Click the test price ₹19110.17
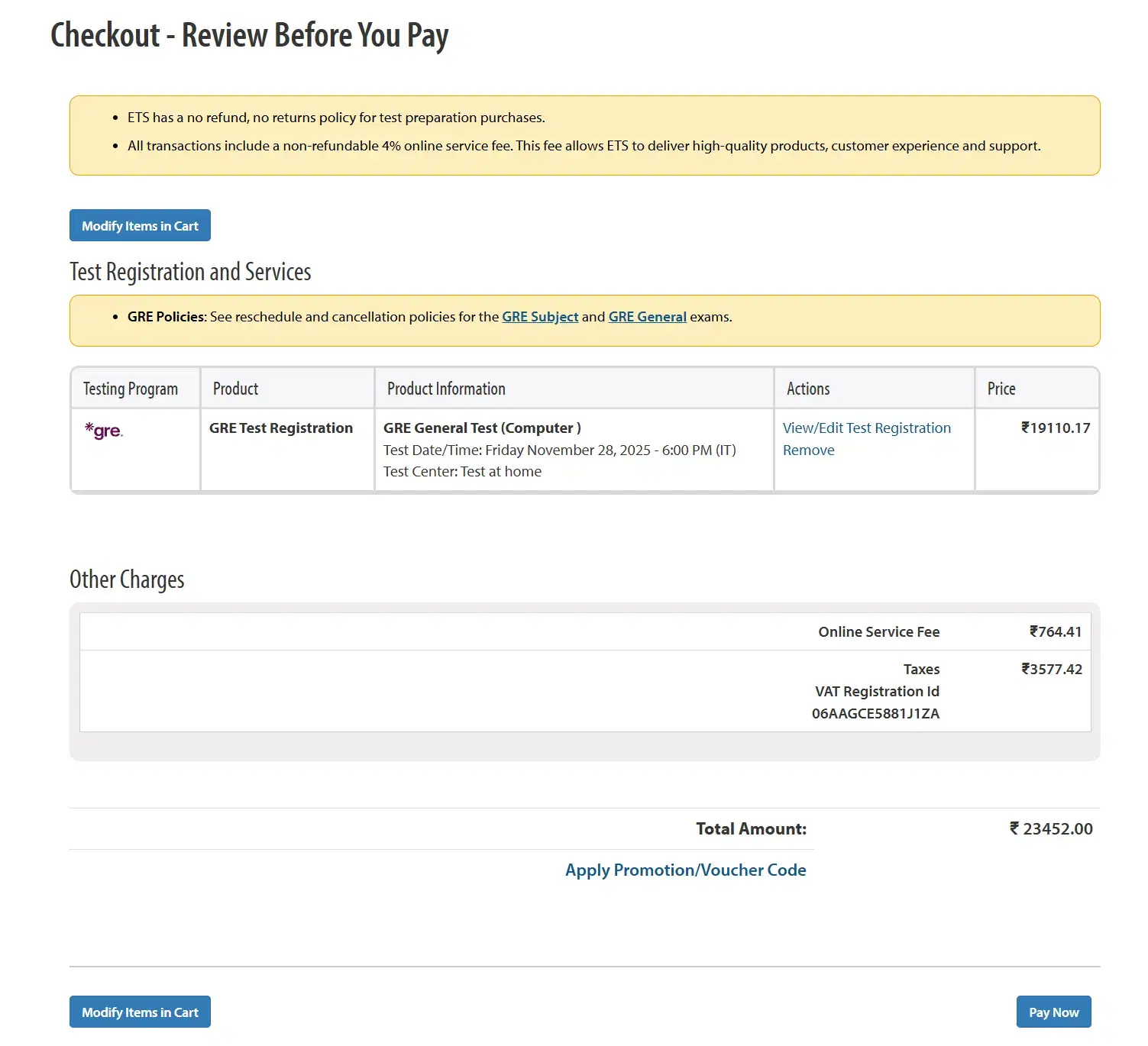This screenshot has height=1046, width=1148. [x=1056, y=428]
